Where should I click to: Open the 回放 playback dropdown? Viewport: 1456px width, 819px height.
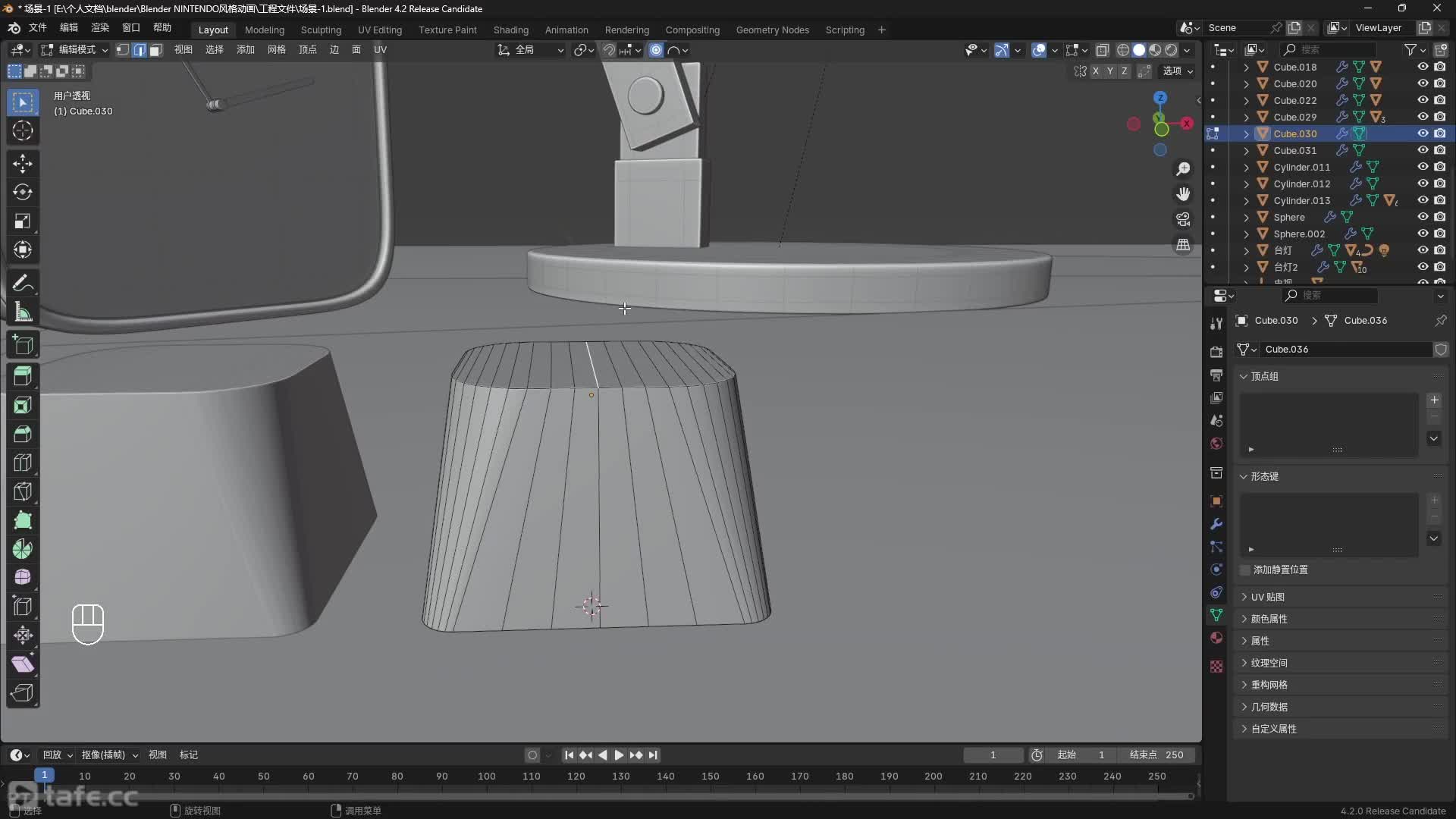(x=57, y=755)
